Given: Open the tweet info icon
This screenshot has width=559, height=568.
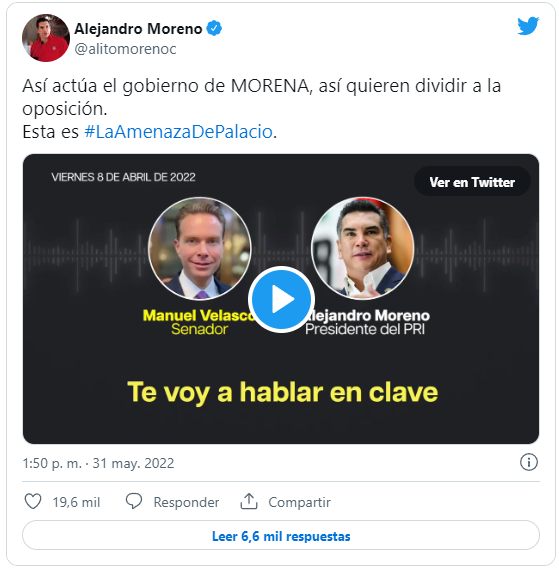Looking at the screenshot, I should [x=529, y=463].
